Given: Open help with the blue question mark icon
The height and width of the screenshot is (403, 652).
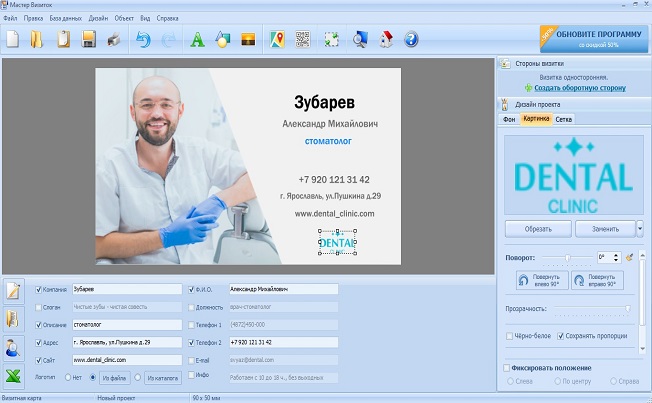Looking at the screenshot, I should tap(411, 40).
